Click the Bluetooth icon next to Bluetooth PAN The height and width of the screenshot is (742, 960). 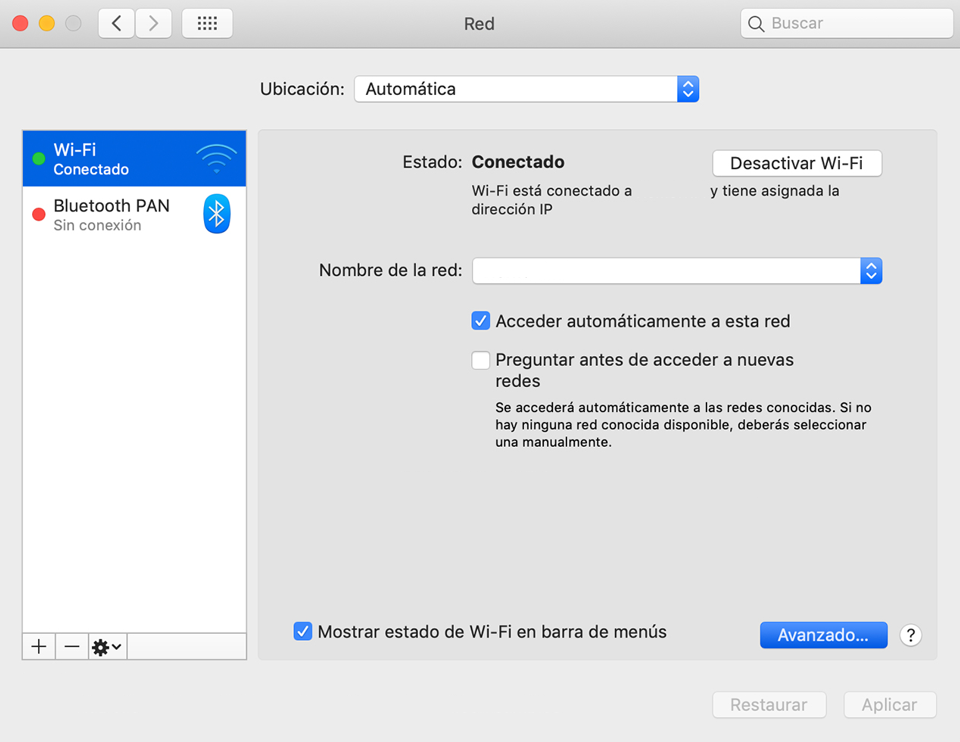pos(216,214)
